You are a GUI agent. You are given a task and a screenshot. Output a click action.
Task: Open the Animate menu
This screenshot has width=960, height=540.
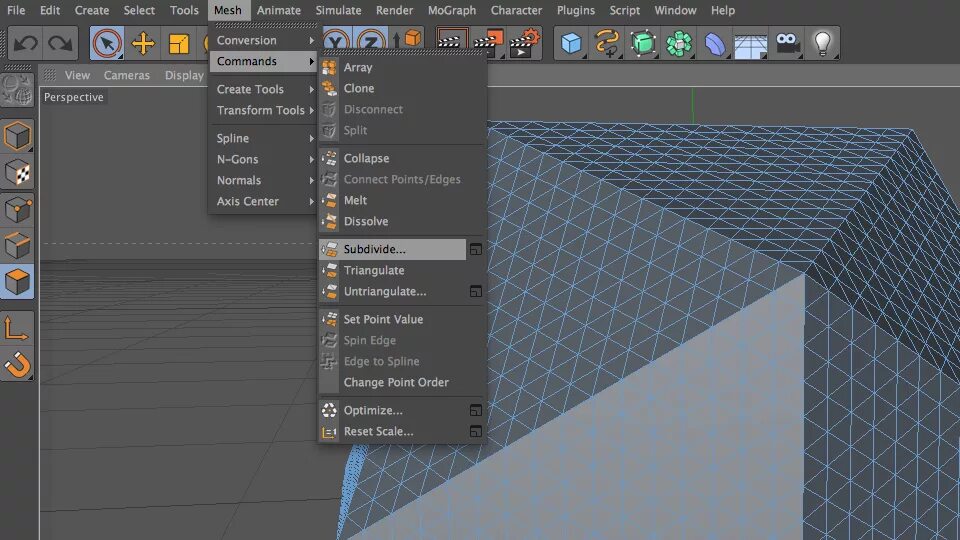tap(279, 10)
